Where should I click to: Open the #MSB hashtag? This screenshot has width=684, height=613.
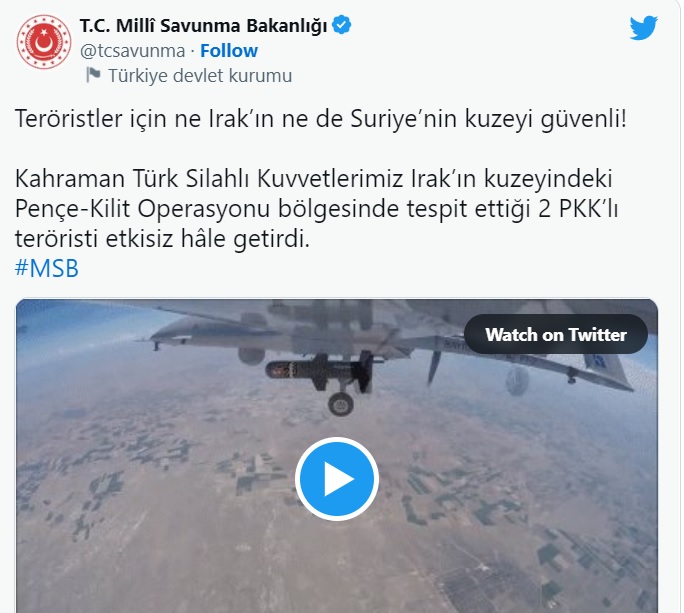47,268
